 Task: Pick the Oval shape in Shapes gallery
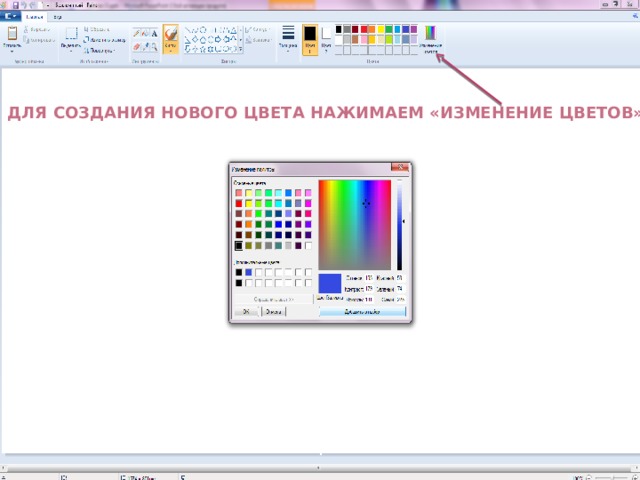[x=203, y=30]
